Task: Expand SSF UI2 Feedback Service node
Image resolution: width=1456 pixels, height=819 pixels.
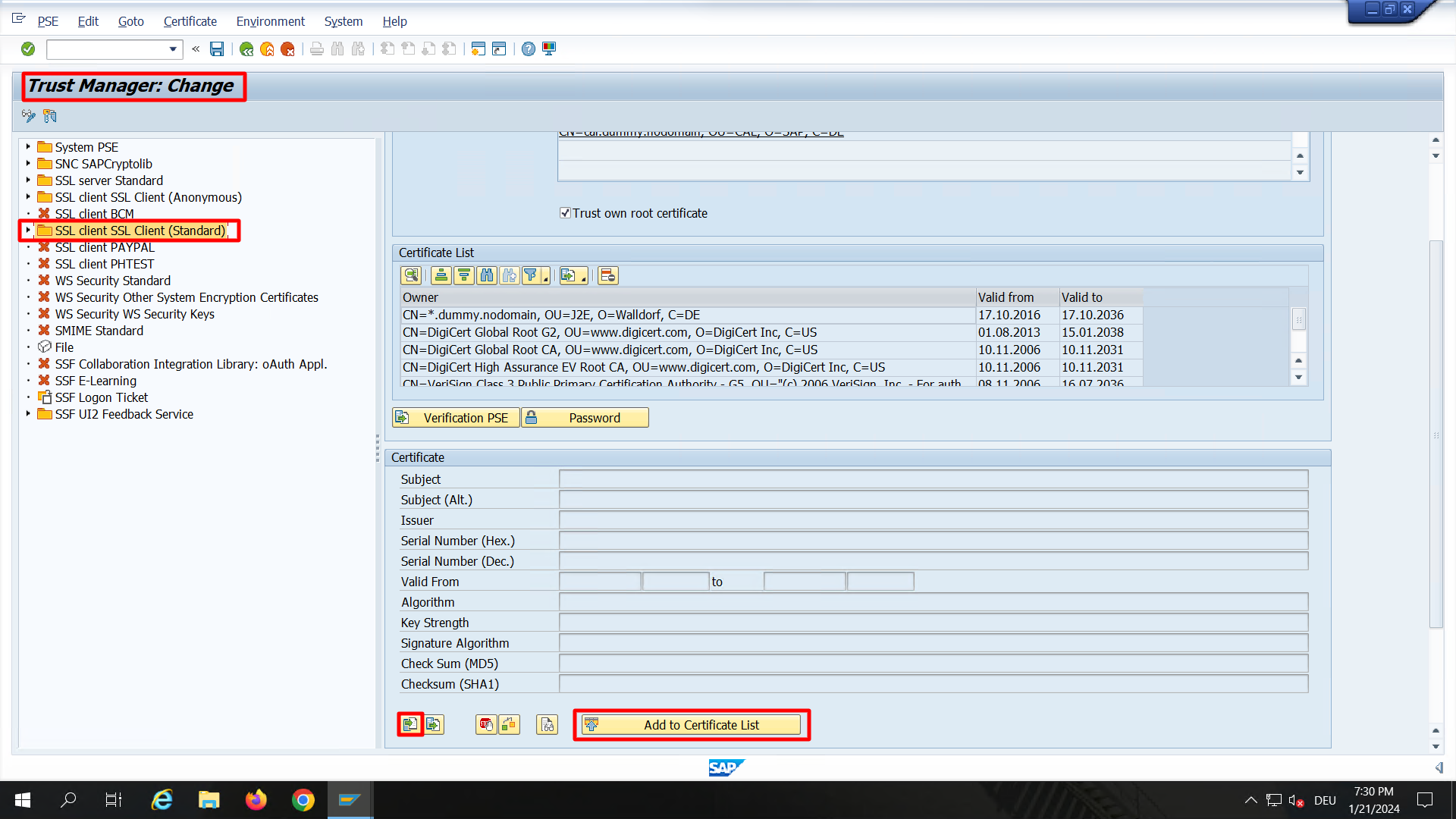Action: (28, 413)
